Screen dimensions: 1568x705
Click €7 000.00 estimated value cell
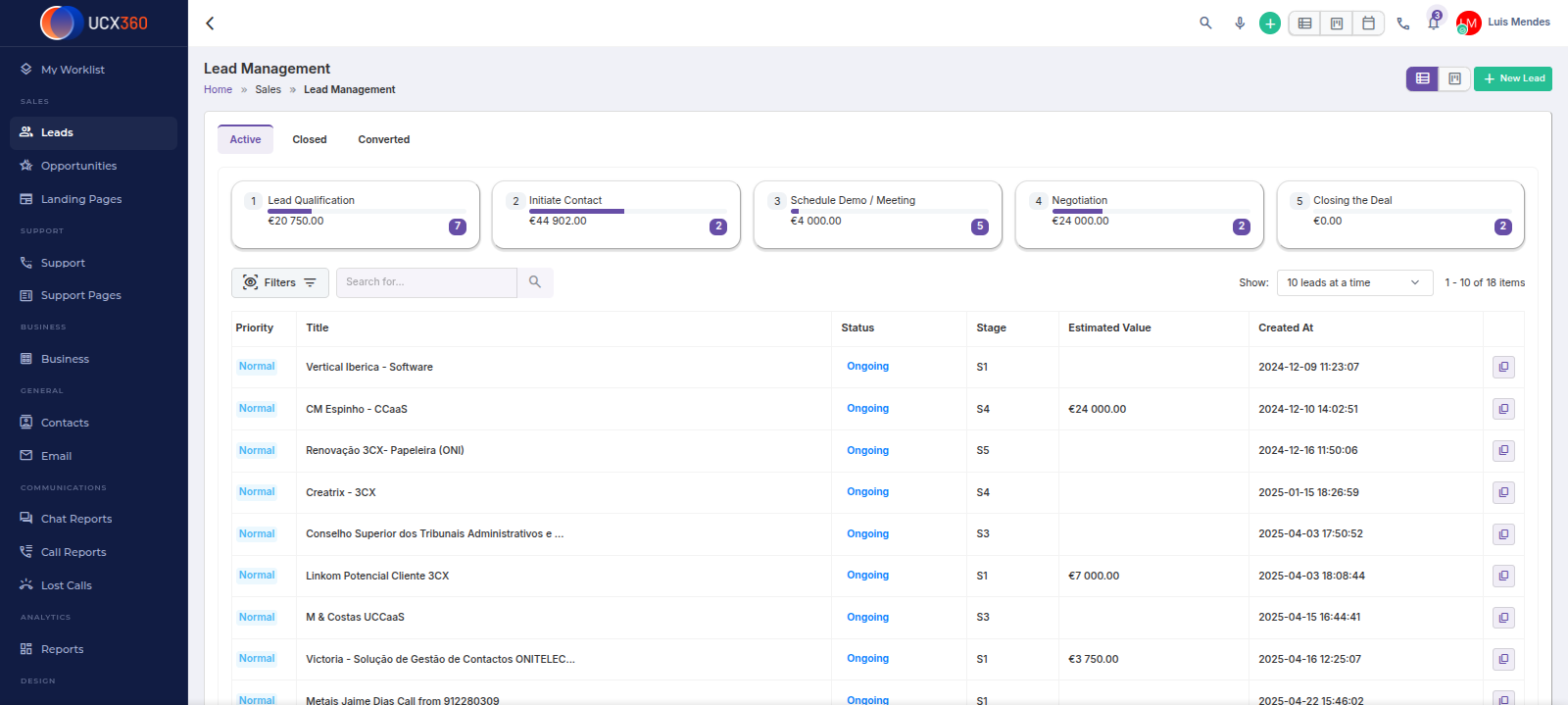point(1094,576)
